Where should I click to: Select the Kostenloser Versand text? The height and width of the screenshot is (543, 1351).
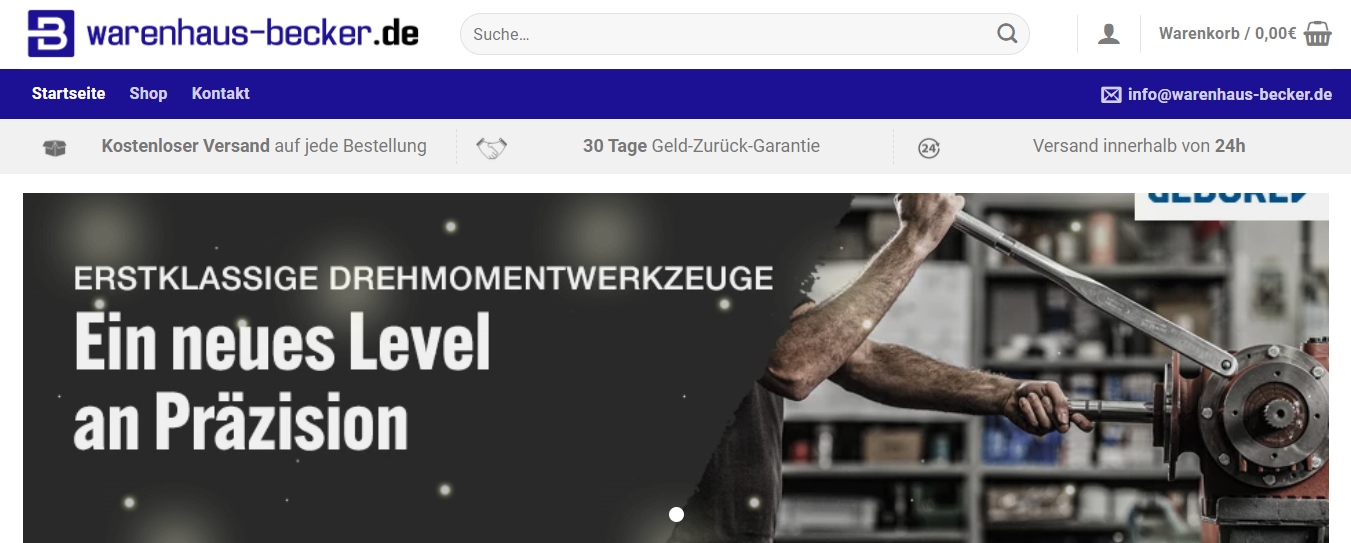pos(186,146)
